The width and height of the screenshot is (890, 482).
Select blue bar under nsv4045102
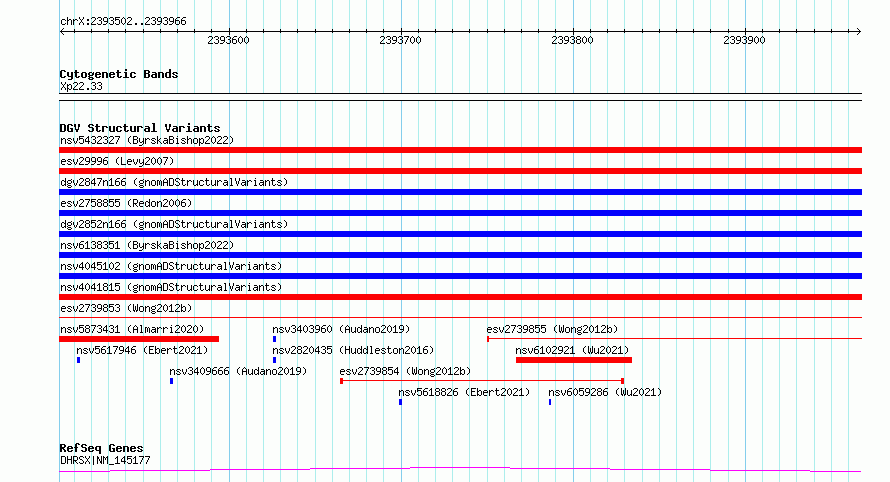460,276
